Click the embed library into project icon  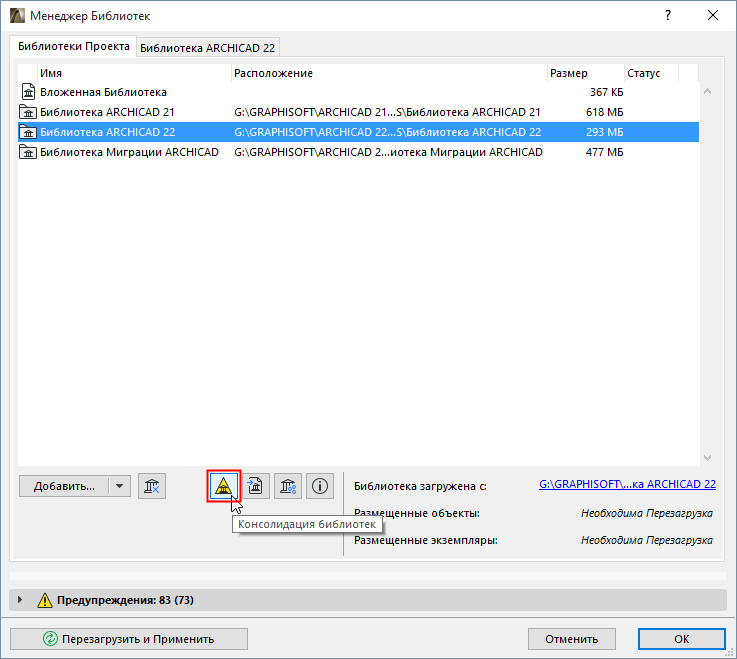(x=256, y=486)
